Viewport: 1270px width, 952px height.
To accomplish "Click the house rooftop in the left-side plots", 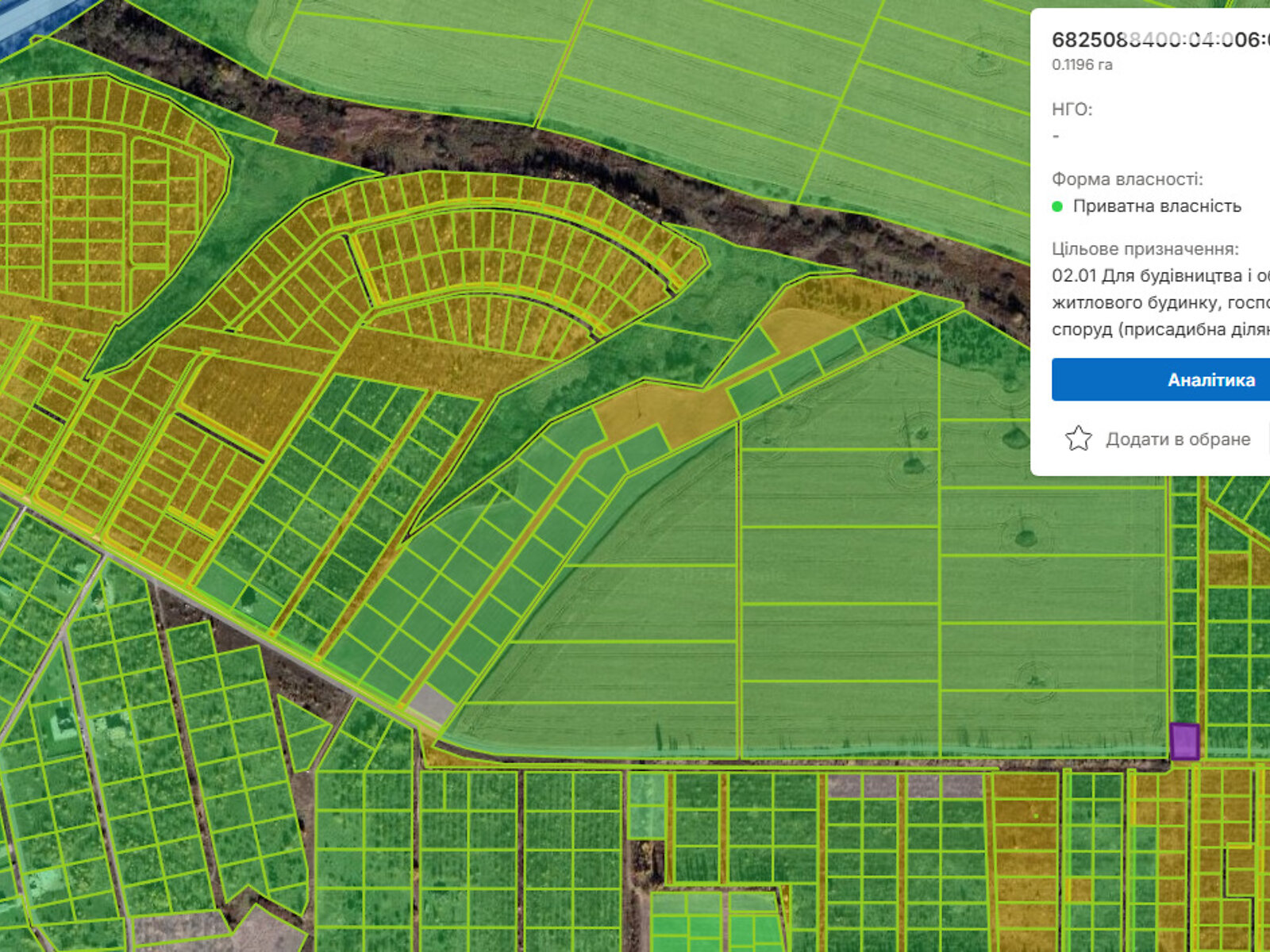I will click(63, 724).
